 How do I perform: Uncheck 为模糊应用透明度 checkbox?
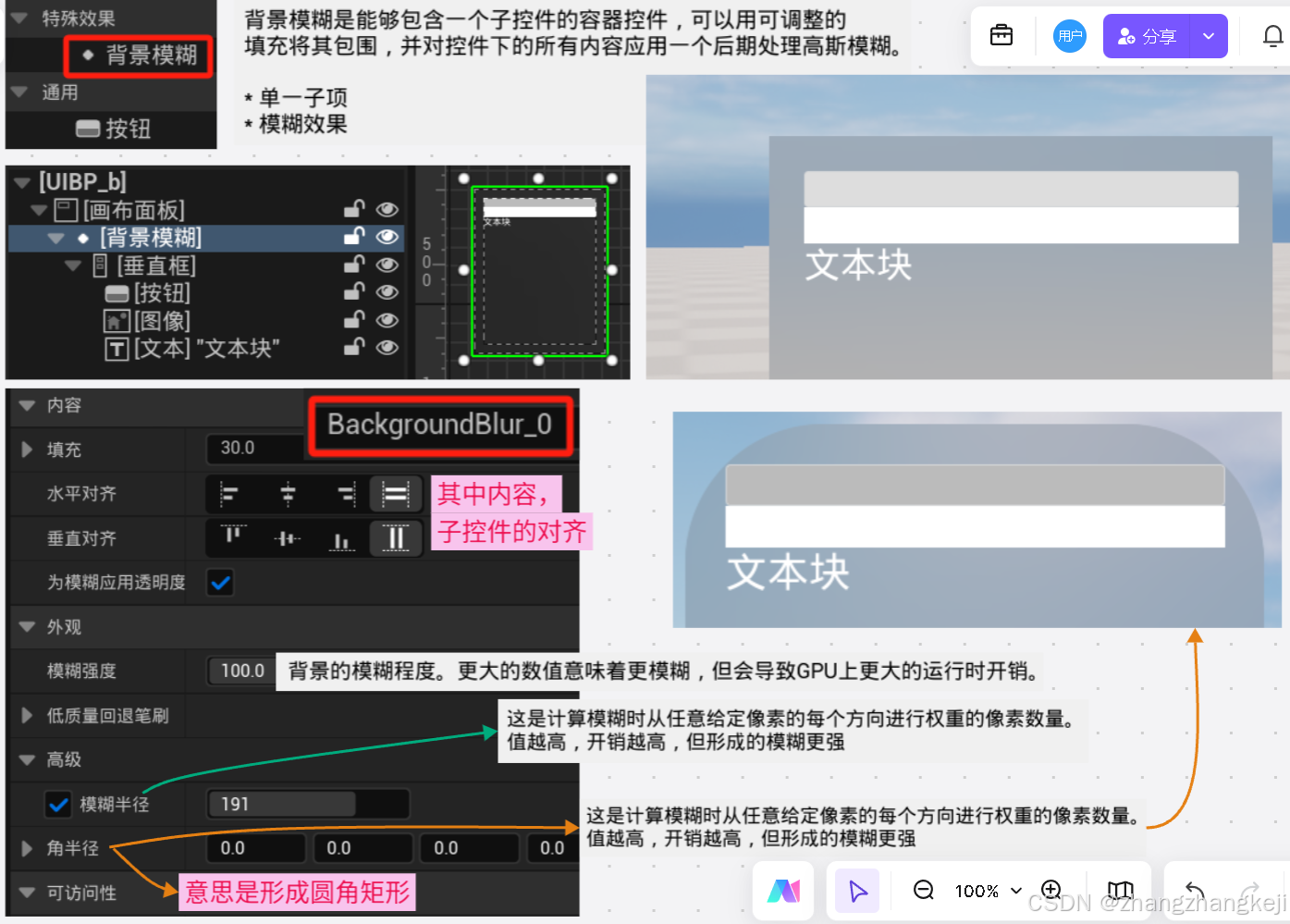(220, 583)
